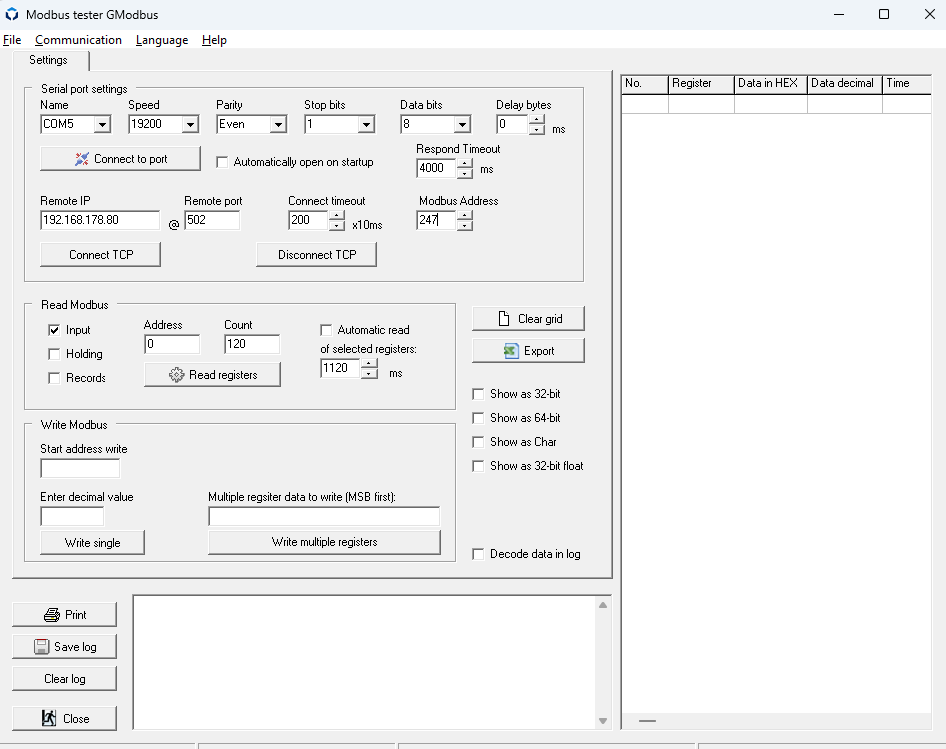
Task: Click the Connect to port plug icon
Action: coord(82,159)
